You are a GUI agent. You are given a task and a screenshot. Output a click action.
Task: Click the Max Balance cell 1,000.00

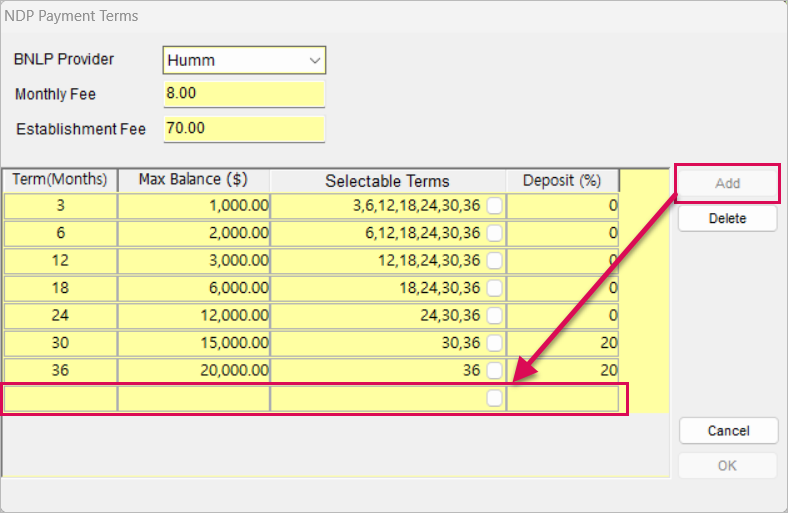tap(194, 206)
